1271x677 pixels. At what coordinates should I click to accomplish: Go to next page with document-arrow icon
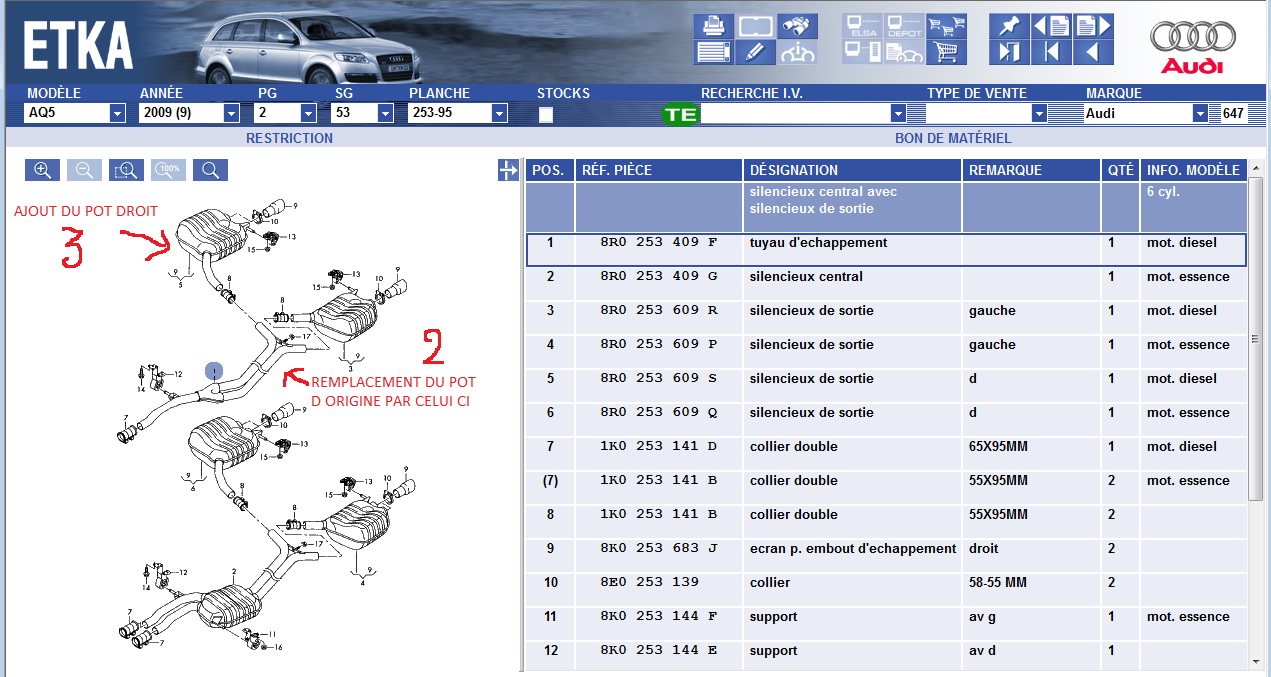tap(1093, 26)
